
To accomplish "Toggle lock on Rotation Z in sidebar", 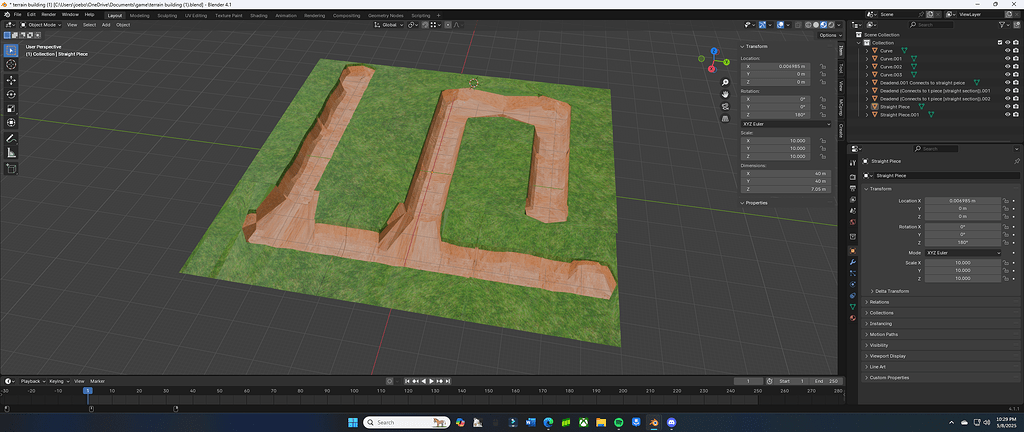I will point(823,115).
